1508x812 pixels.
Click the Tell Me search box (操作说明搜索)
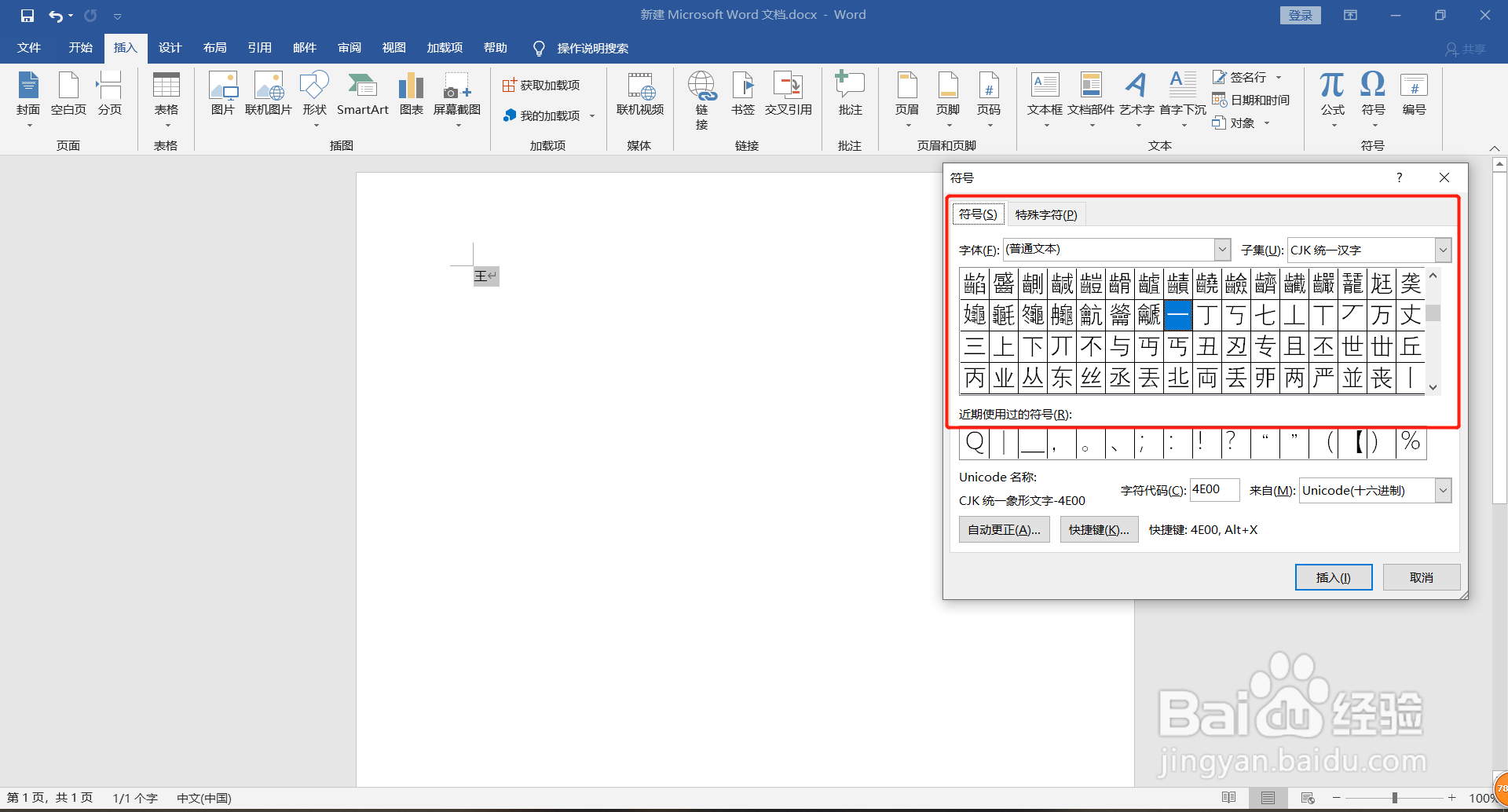pos(592,49)
